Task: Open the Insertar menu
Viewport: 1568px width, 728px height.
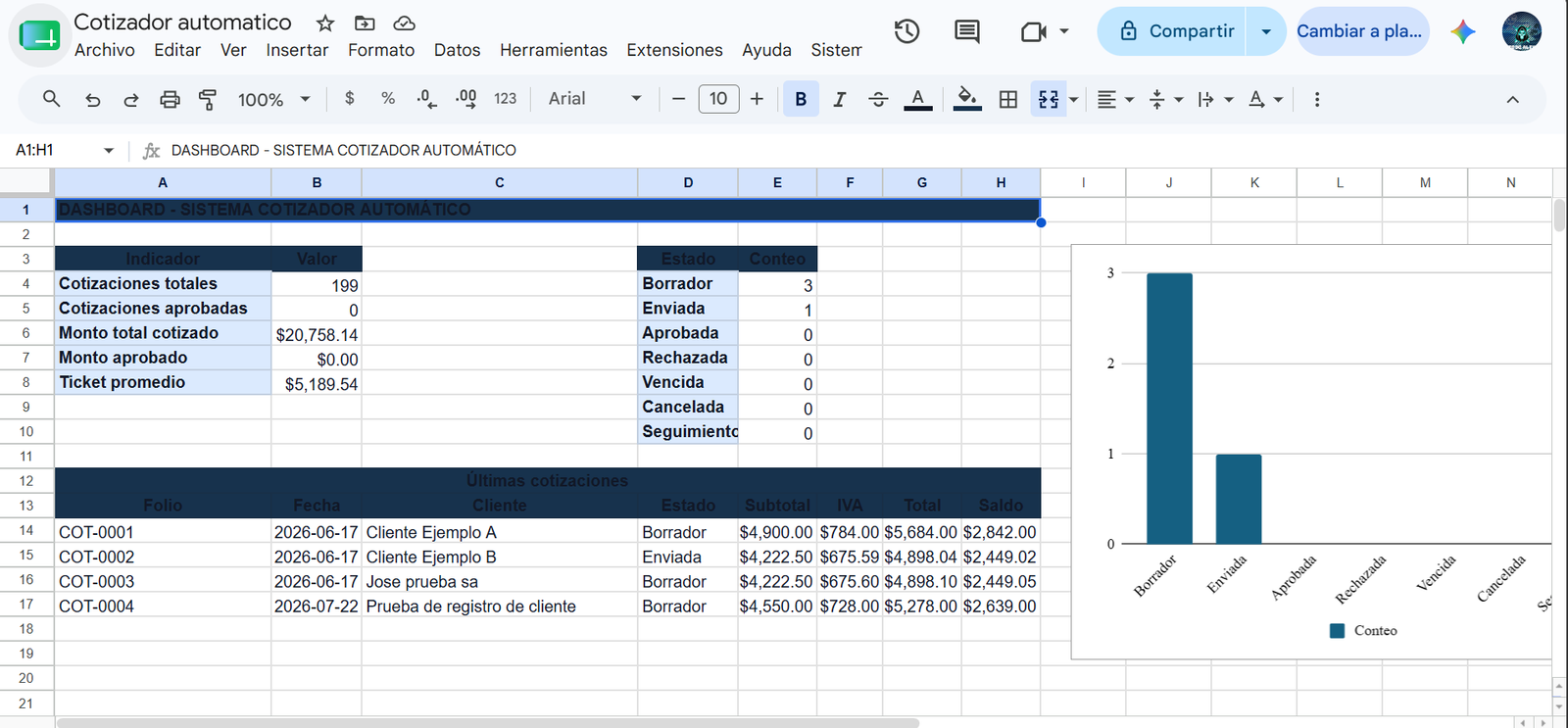Action: (297, 50)
